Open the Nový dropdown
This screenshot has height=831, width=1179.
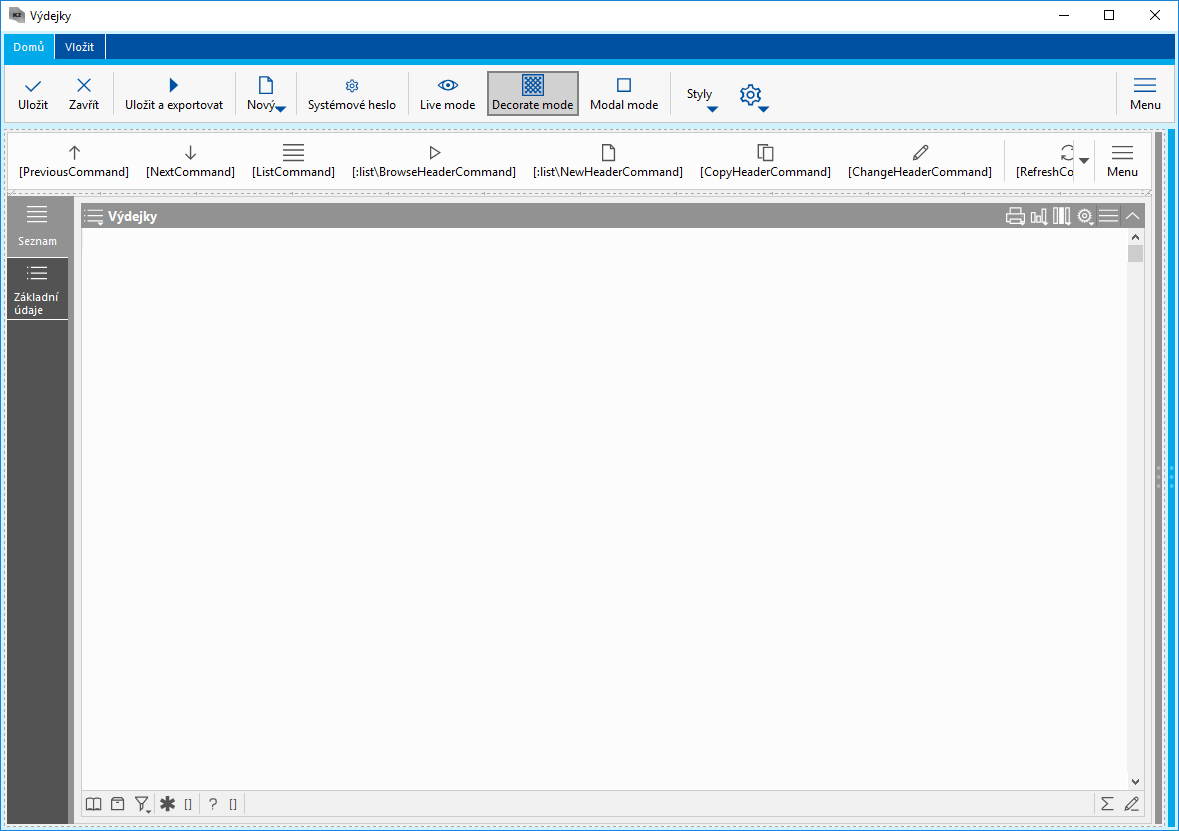click(x=265, y=94)
